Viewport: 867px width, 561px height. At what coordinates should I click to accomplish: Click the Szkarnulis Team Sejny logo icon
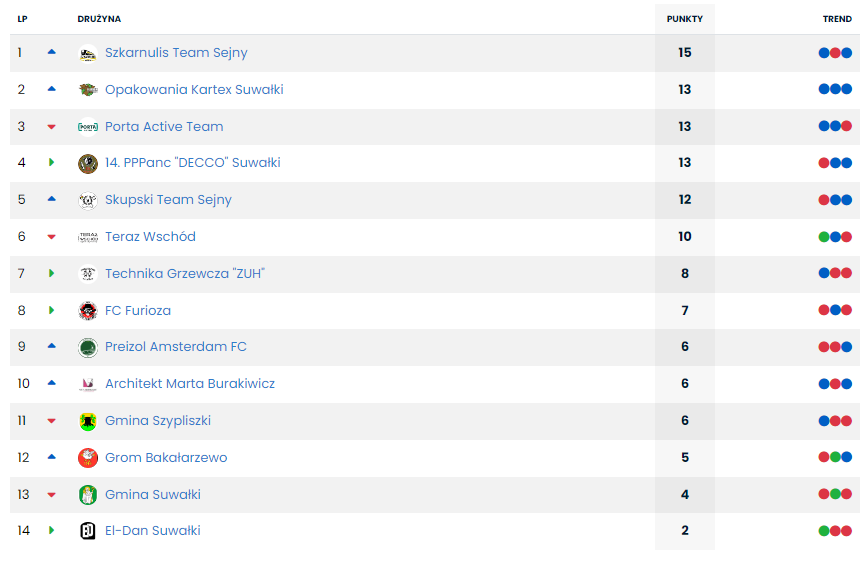87,53
